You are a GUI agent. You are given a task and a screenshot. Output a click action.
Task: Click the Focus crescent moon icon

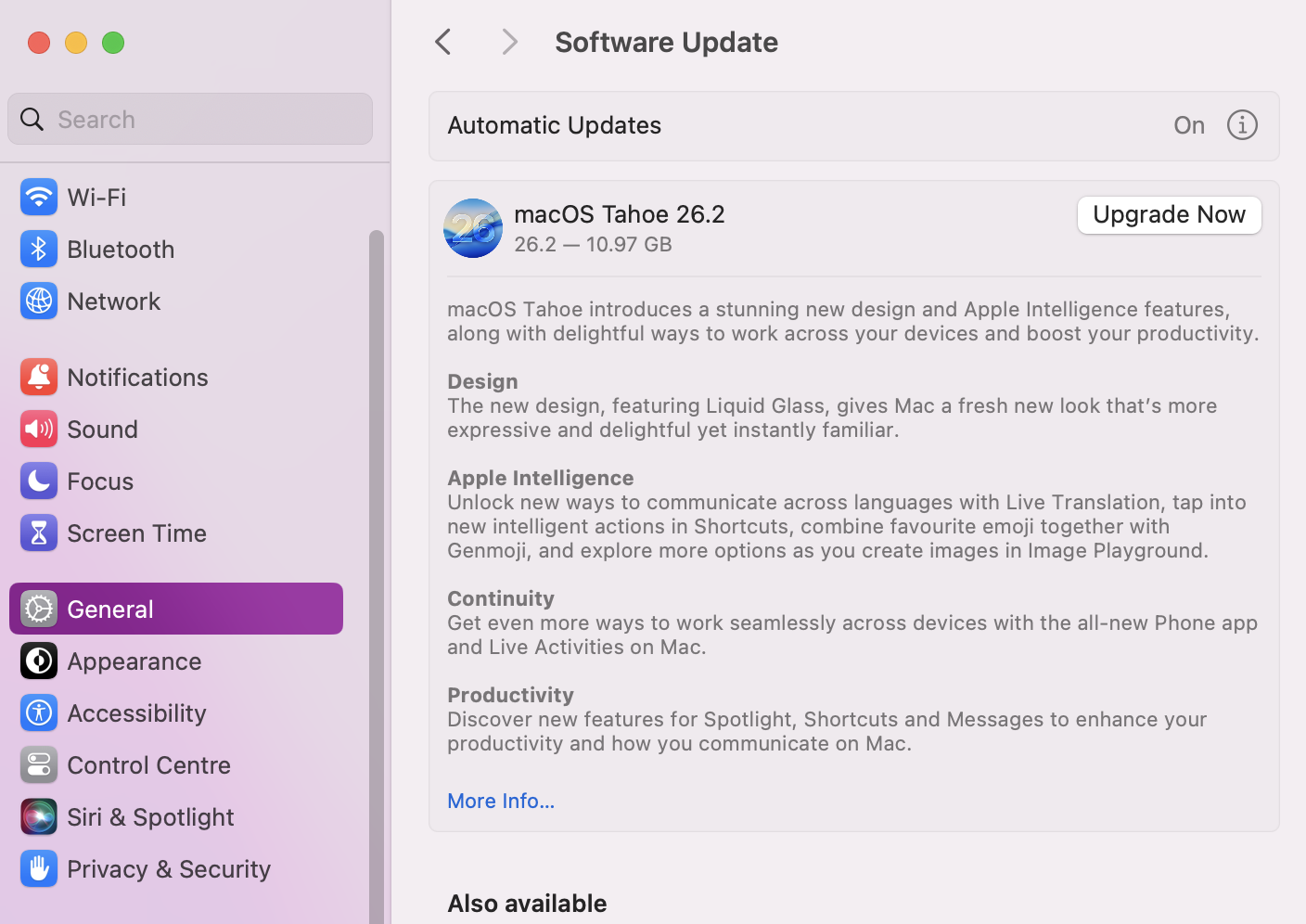click(39, 481)
